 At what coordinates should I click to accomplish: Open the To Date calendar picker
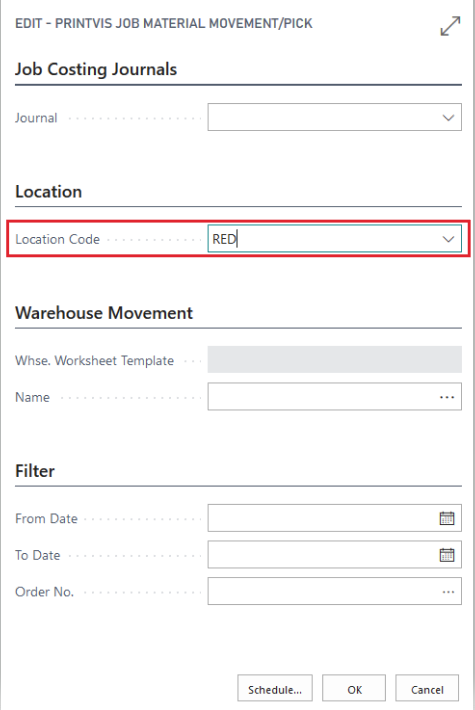447,555
